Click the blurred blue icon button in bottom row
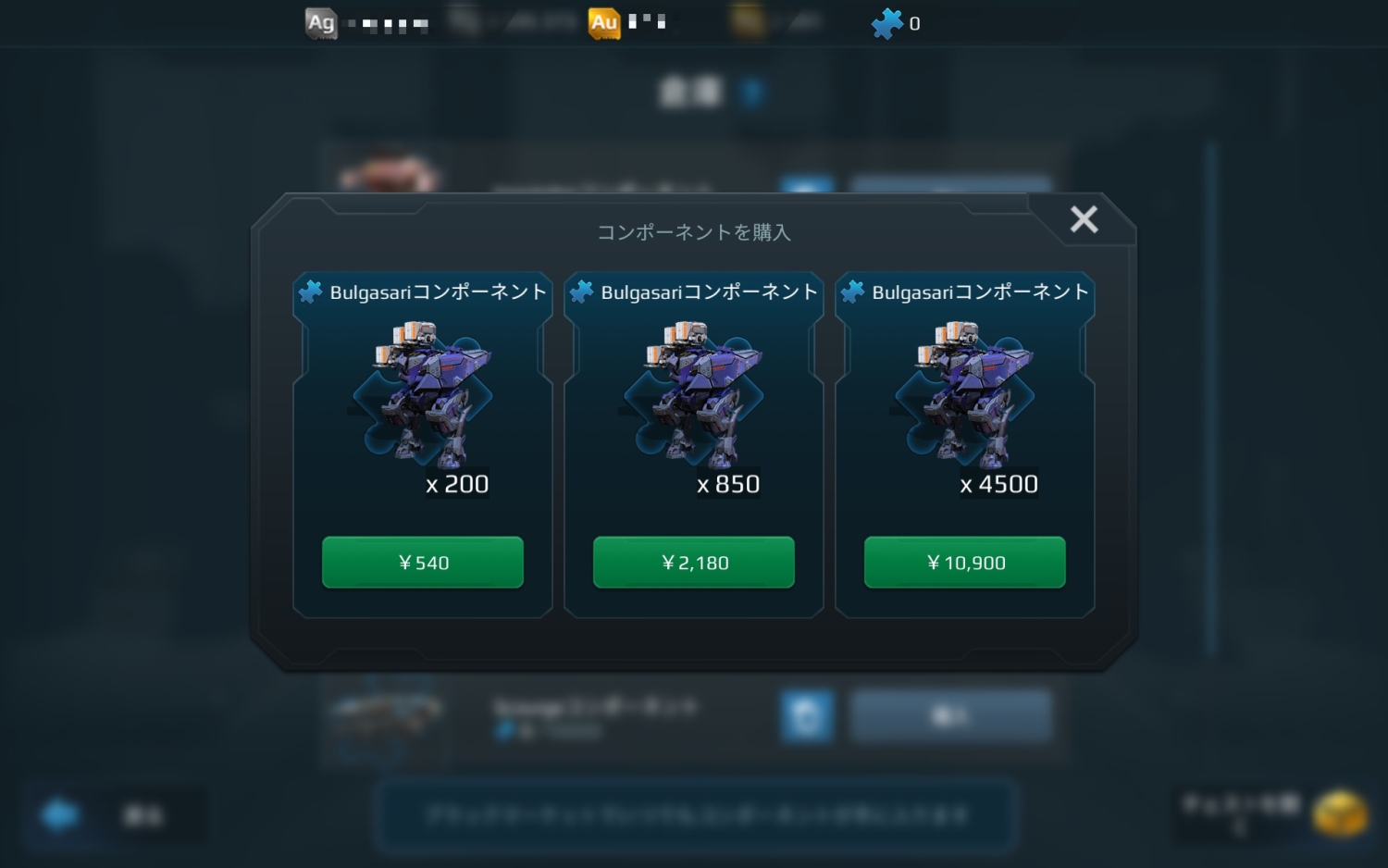Image resolution: width=1388 pixels, height=868 pixels. [x=807, y=715]
